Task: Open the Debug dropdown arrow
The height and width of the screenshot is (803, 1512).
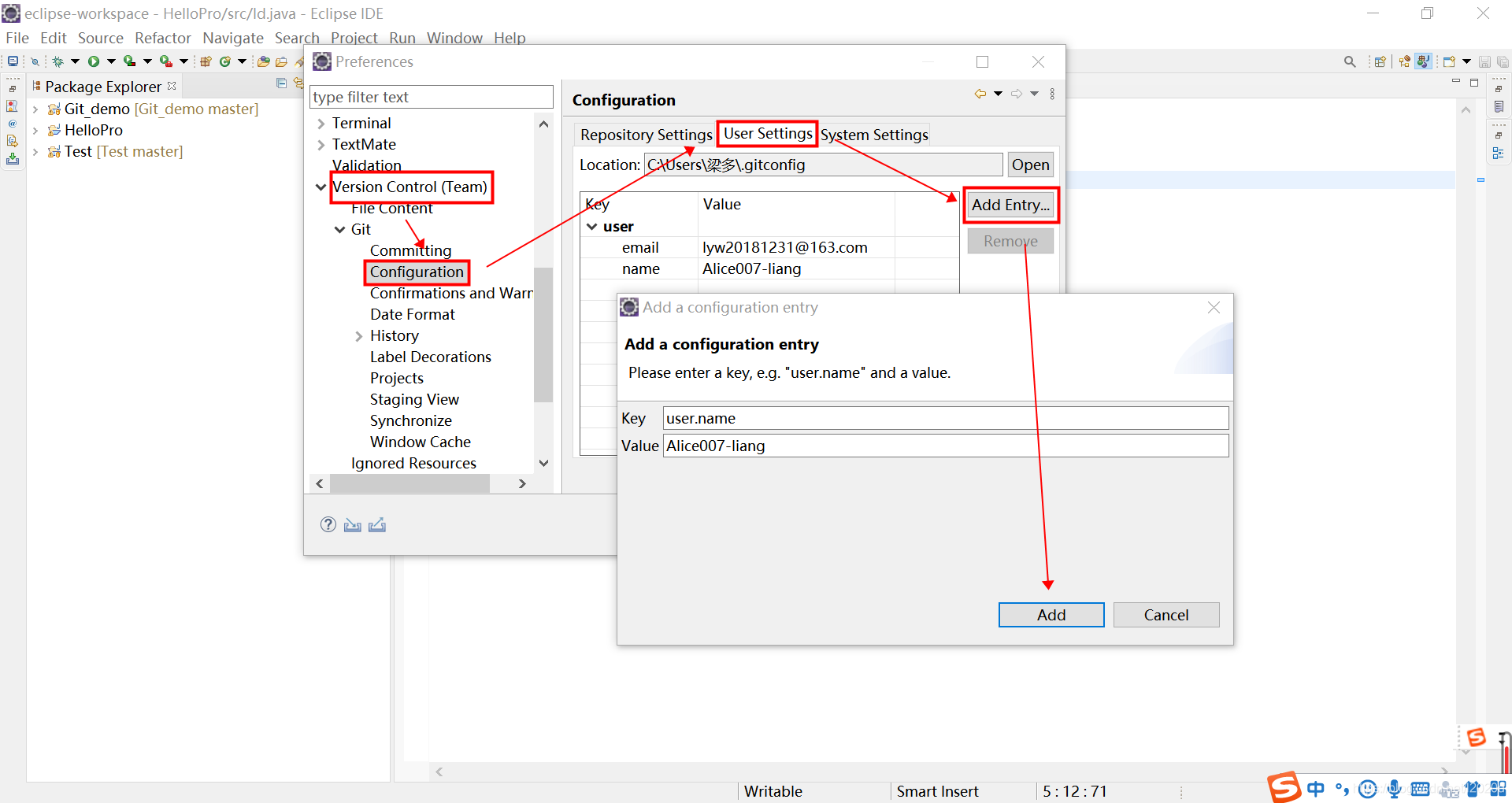Action: click(x=76, y=61)
